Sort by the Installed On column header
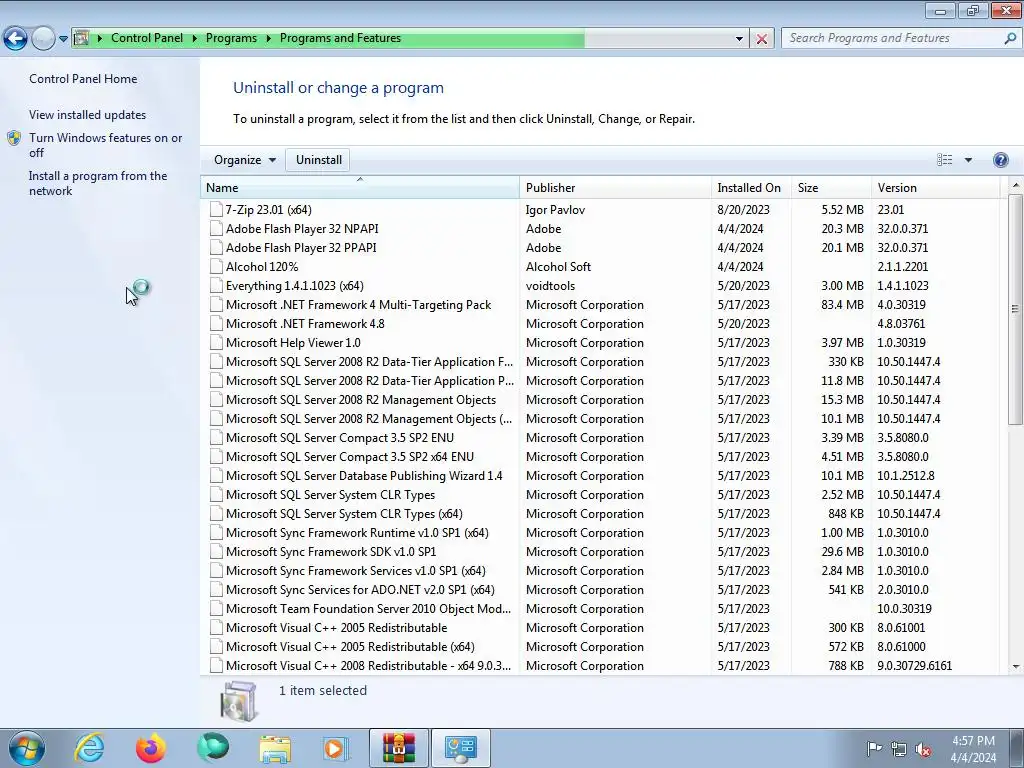Viewport: 1024px width, 768px height. pyautogui.click(x=751, y=187)
